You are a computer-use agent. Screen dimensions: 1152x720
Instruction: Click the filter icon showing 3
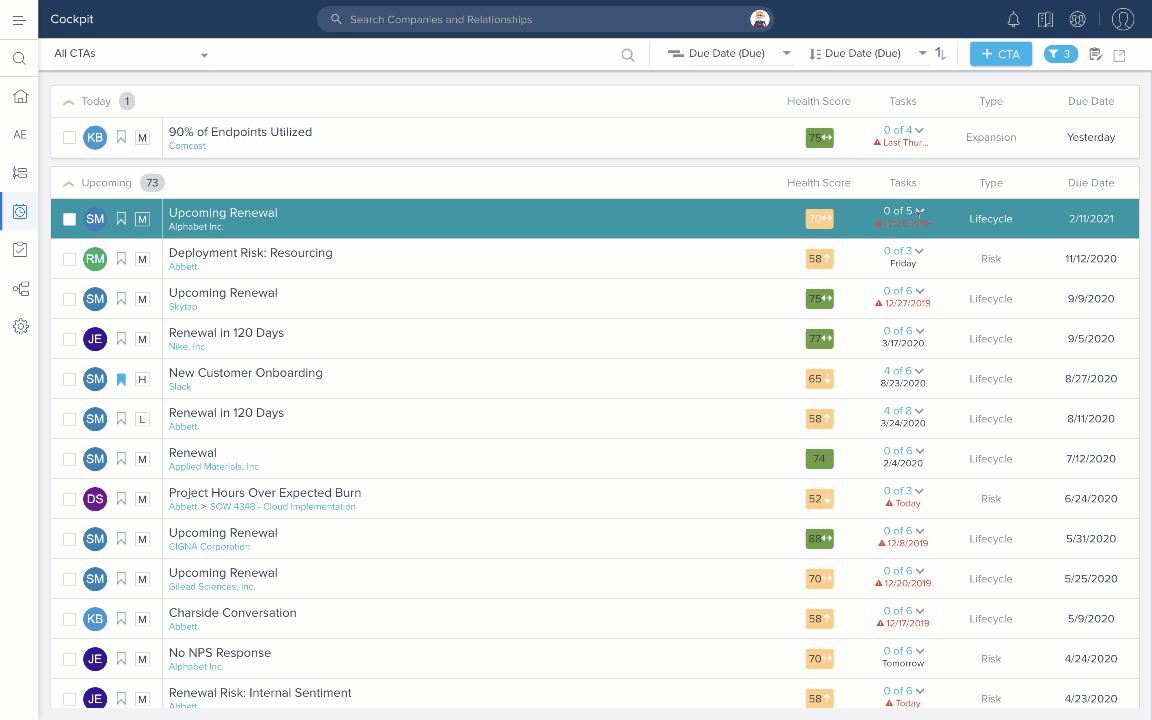coord(1060,54)
